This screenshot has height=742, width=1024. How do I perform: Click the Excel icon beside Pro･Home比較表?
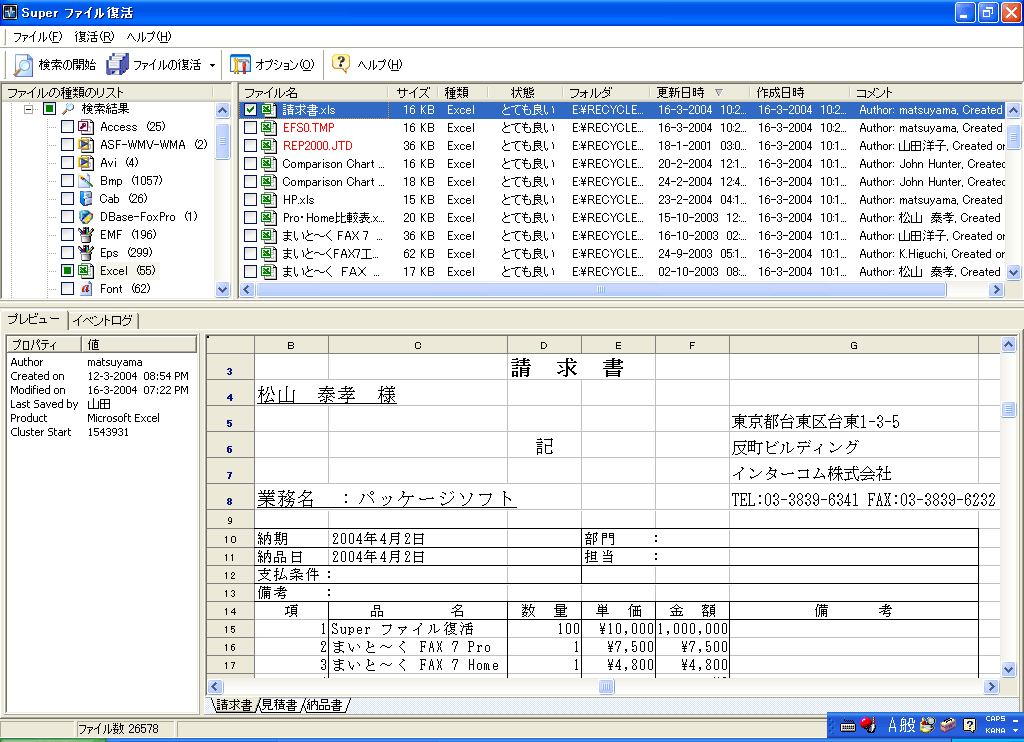pyautogui.click(x=268, y=218)
